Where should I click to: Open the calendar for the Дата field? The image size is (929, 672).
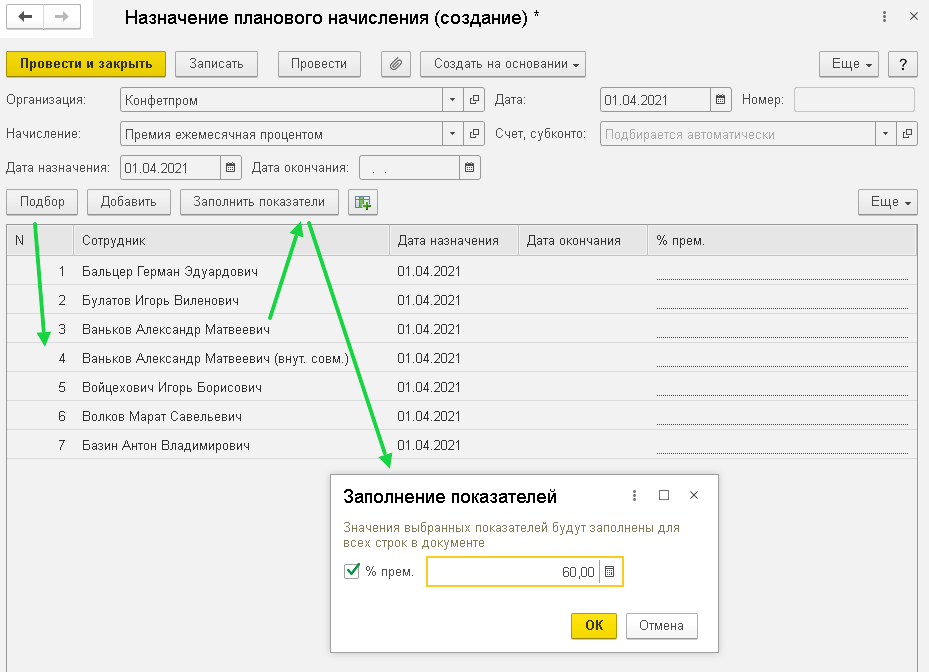click(x=720, y=100)
